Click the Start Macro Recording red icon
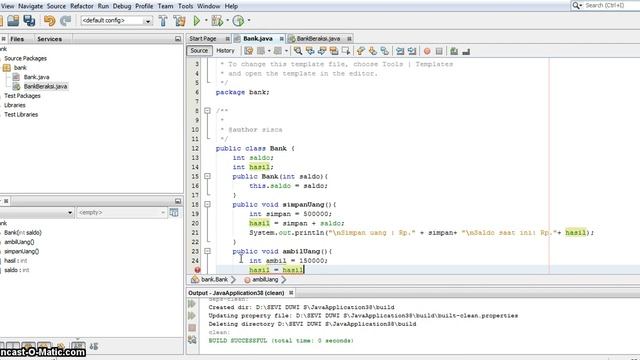Viewport: 640px width, 360px height. click(427, 51)
